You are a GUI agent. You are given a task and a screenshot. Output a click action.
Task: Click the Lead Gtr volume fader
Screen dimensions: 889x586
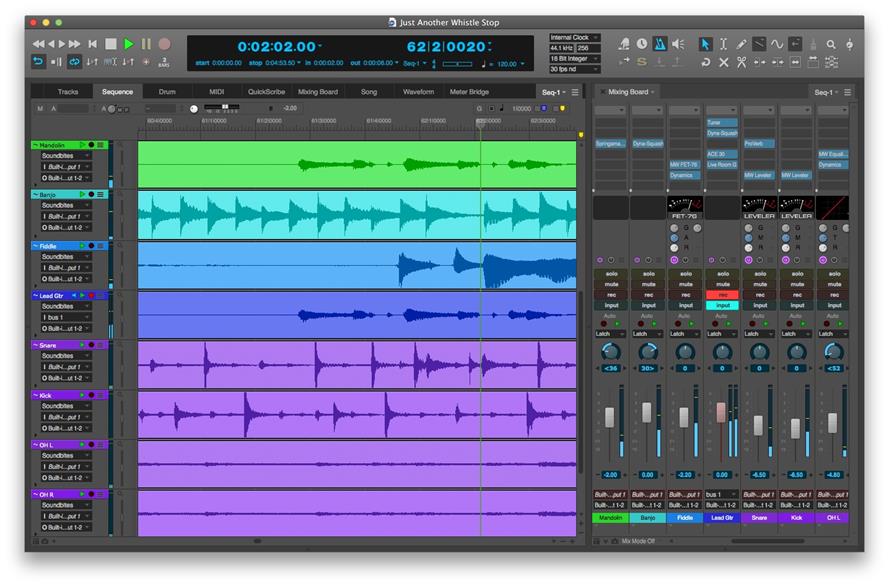coord(721,412)
